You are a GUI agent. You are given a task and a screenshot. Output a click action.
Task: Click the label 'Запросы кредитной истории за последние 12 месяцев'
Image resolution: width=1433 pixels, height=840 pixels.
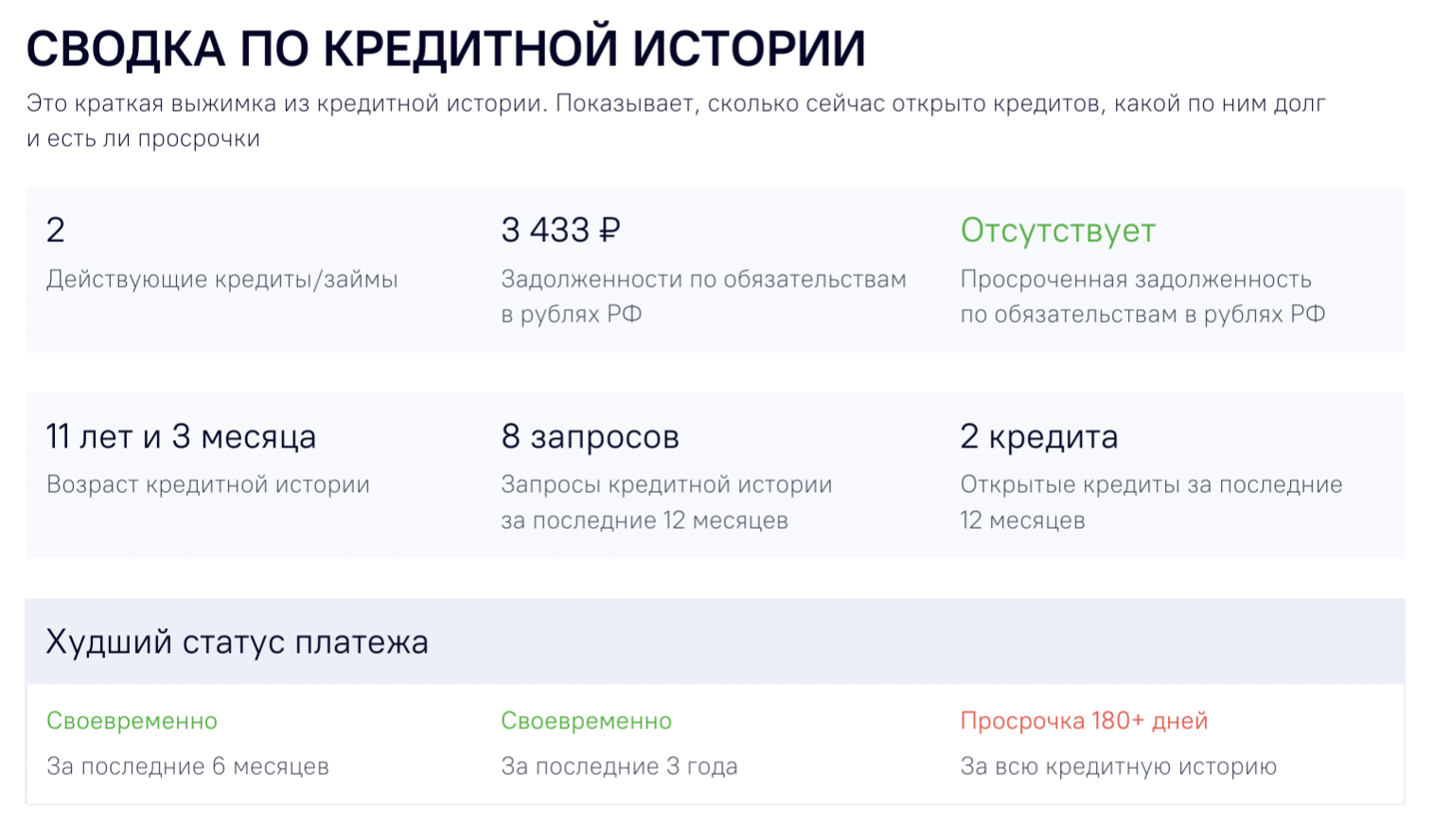[666, 501]
